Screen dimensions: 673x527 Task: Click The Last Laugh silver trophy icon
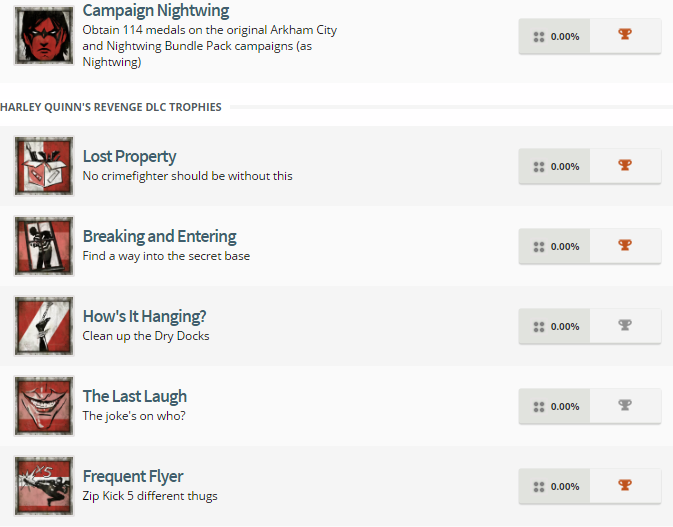pos(625,406)
